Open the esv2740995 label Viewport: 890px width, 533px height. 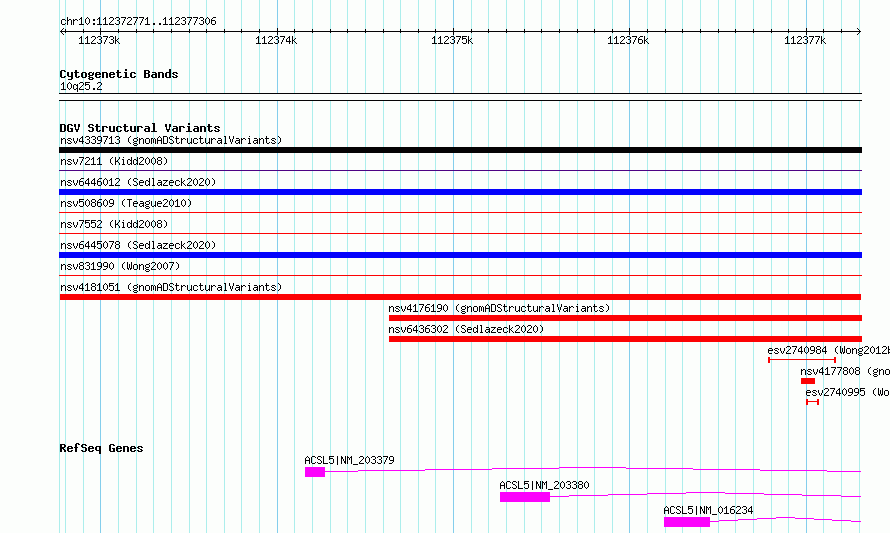click(x=847, y=392)
